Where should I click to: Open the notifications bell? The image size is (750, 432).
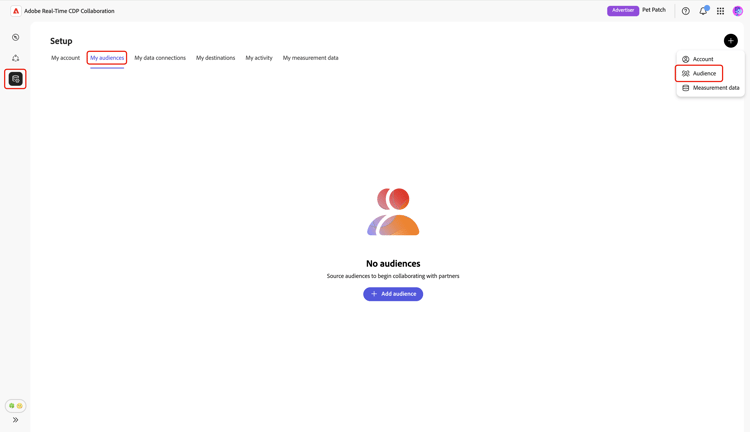703,11
